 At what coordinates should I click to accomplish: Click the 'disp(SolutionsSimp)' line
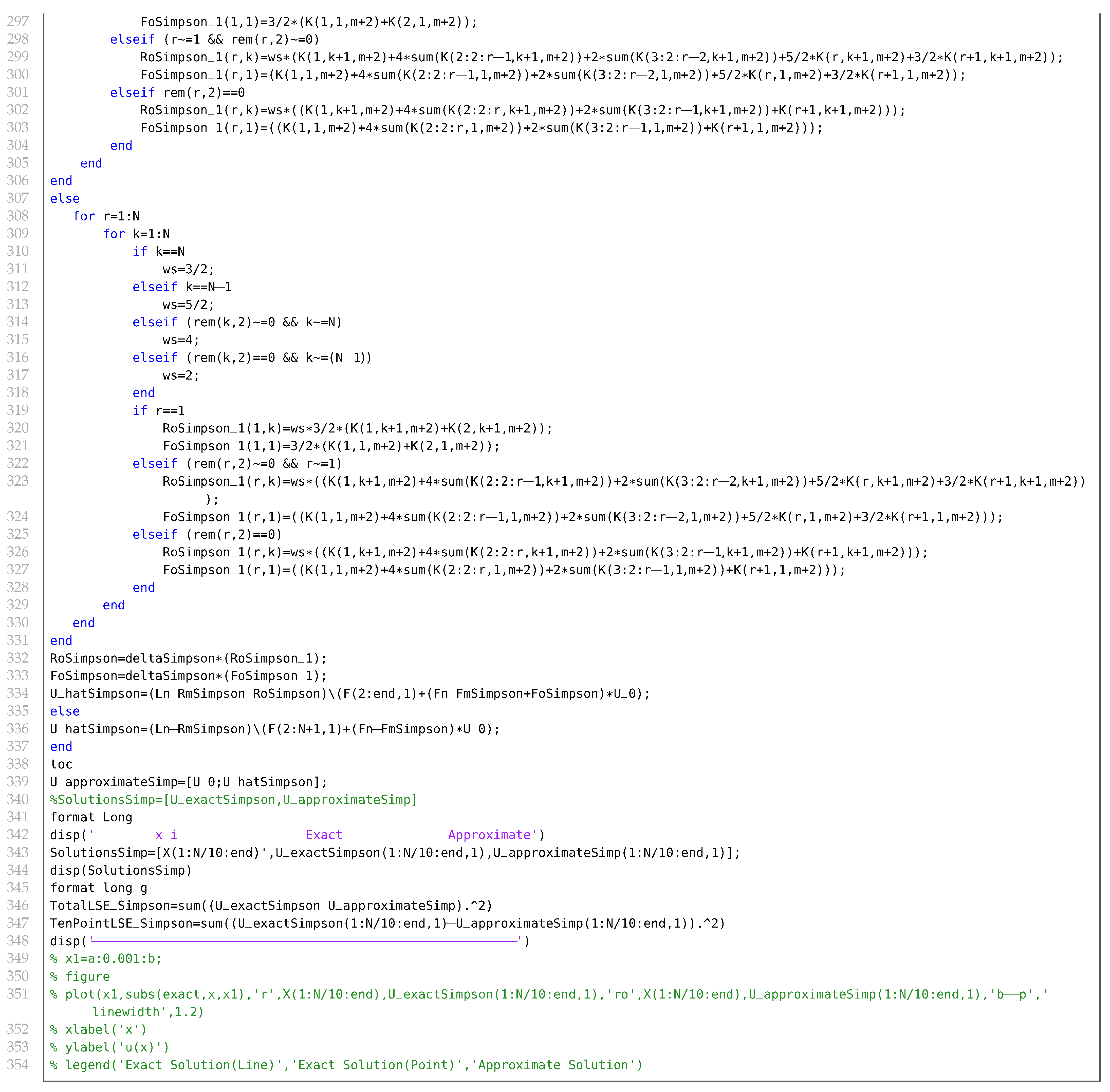point(121,870)
